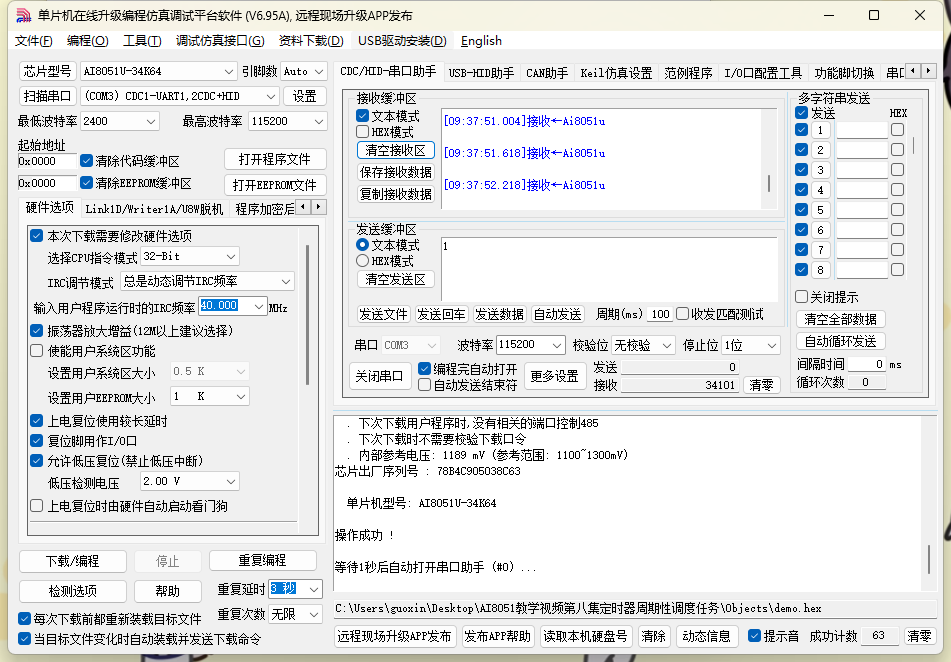Screen dimensions: 951x662
Task: Click the 周期(ms) input field
Action: (660, 314)
